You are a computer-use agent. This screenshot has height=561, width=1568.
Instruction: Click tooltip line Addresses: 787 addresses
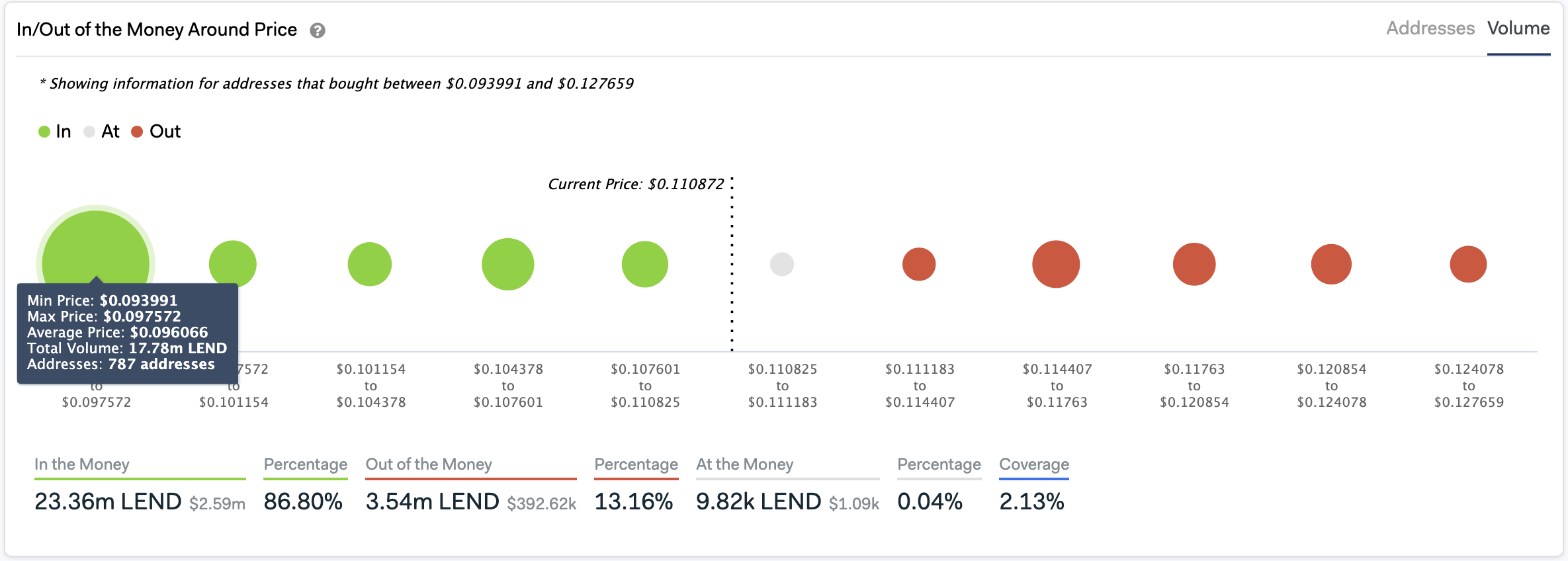121,364
